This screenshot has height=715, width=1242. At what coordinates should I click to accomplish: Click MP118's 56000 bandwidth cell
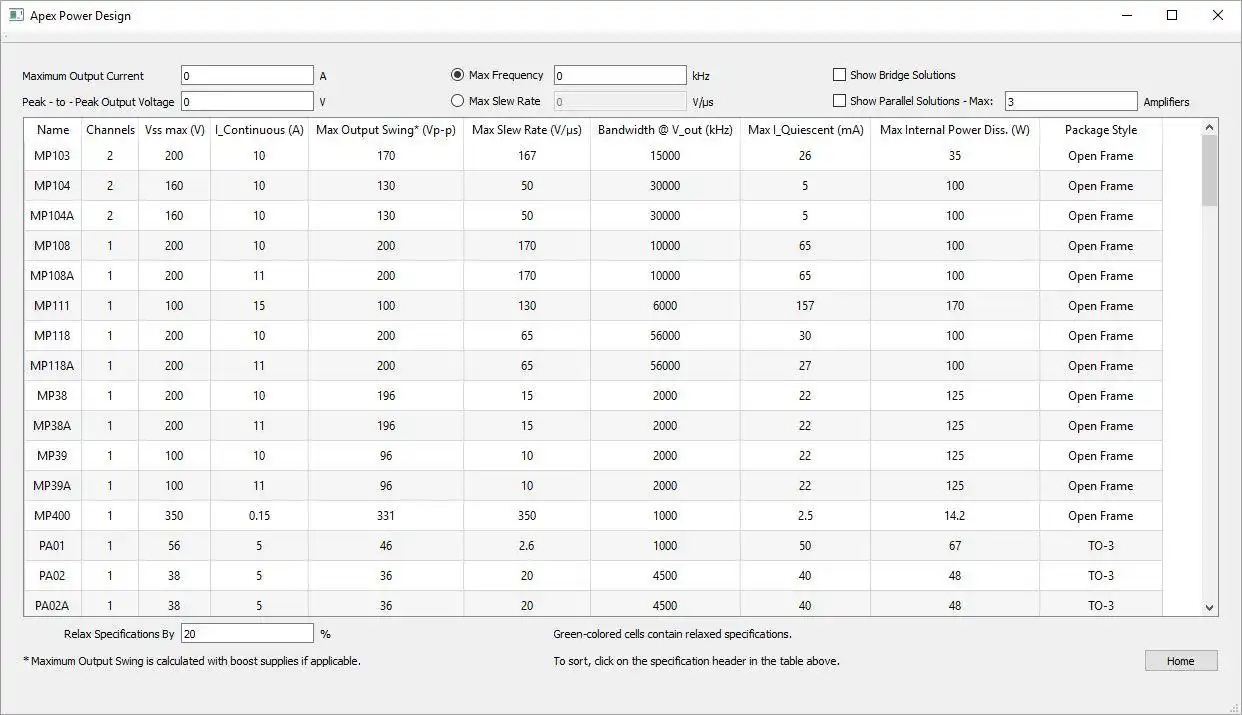(665, 336)
